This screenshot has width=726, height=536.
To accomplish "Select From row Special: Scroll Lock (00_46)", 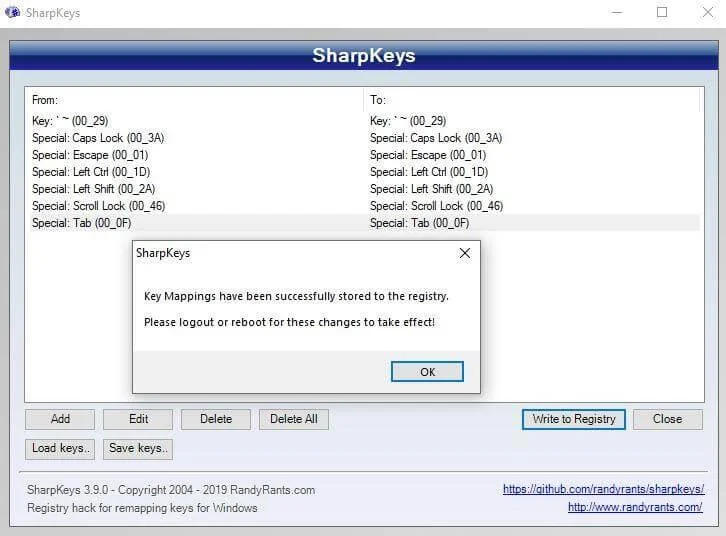I will tap(99, 206).
